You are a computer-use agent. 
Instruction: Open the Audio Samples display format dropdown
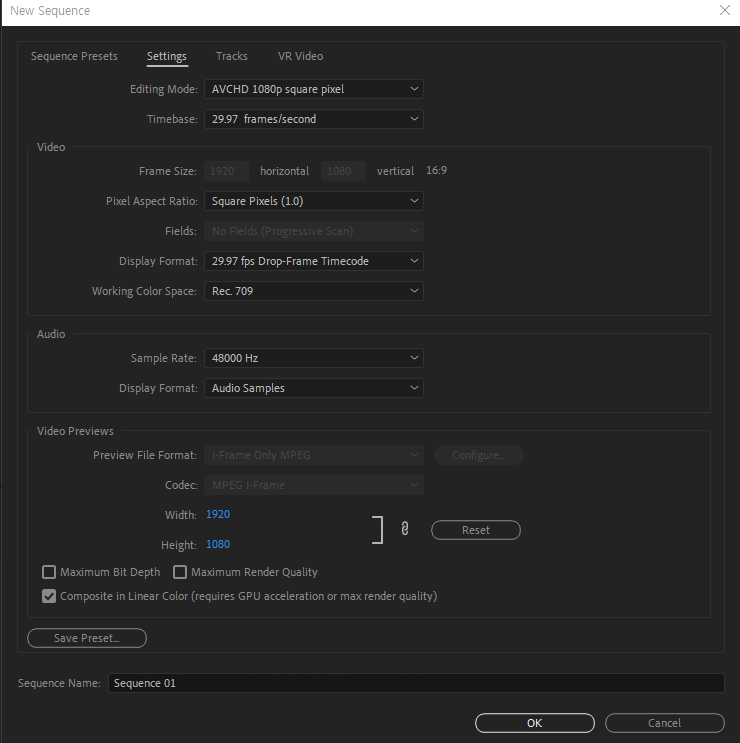pos(314,388)
